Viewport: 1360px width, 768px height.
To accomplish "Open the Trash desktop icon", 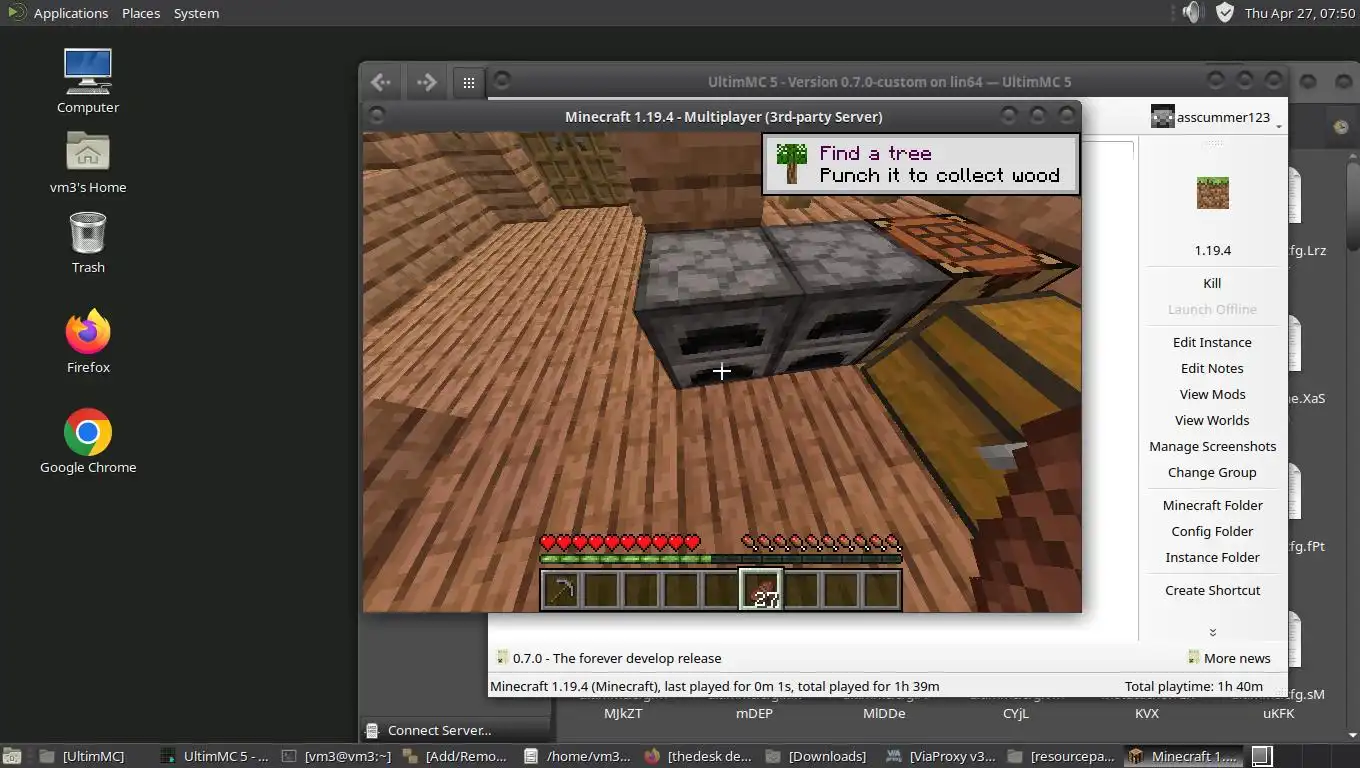I will point(88,232).
